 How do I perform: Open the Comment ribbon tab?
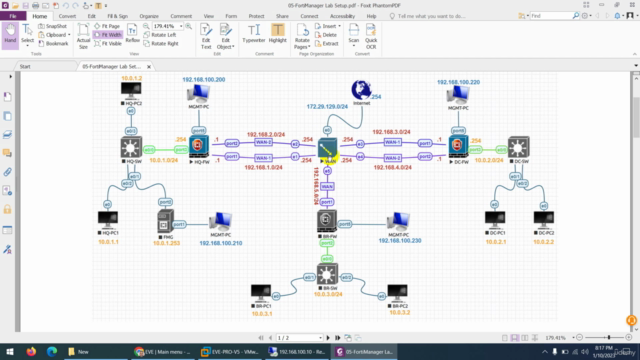pos(181,16)
